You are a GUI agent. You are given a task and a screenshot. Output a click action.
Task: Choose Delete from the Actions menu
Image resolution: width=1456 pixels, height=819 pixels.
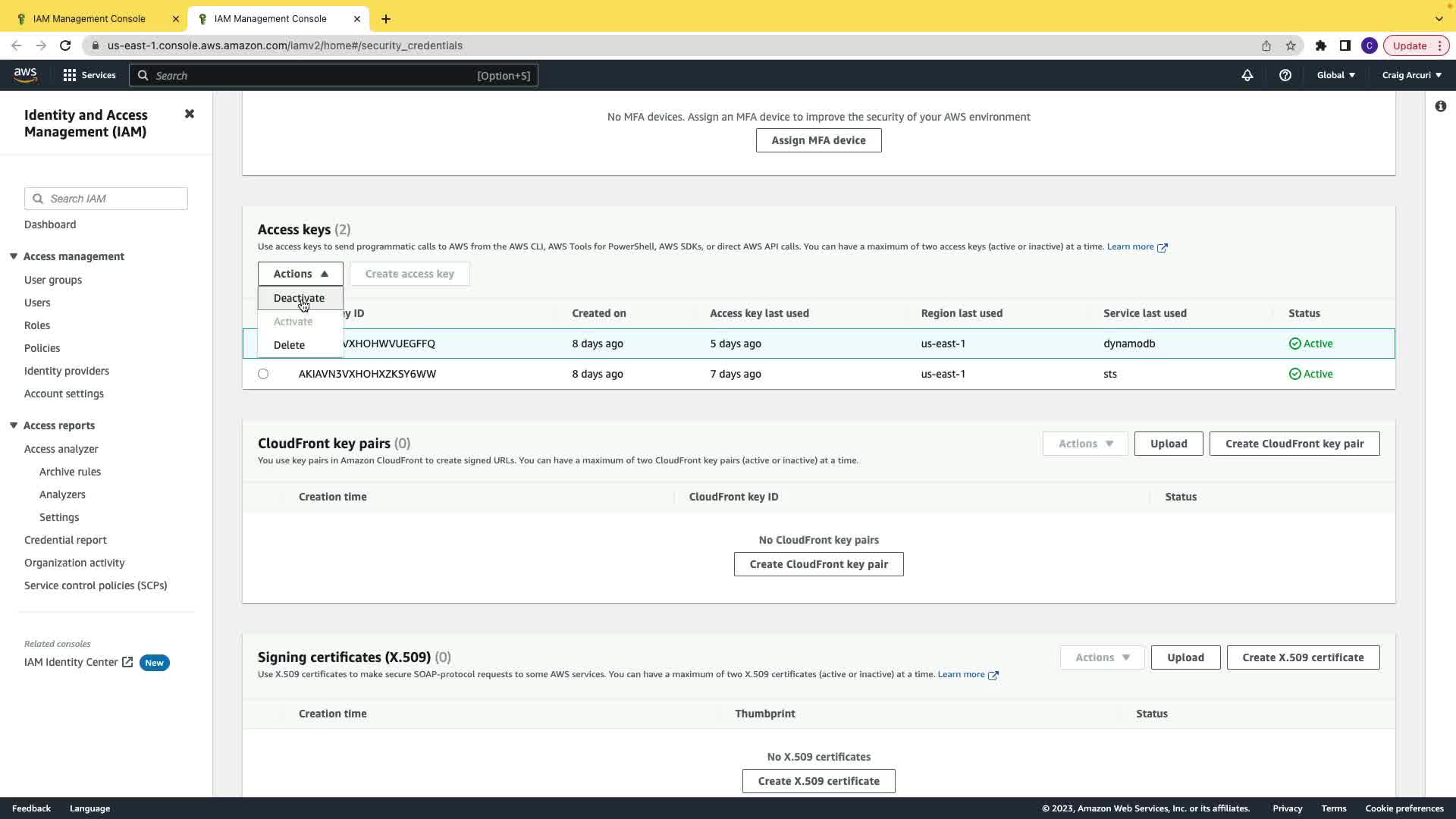(x=289, y=345)
